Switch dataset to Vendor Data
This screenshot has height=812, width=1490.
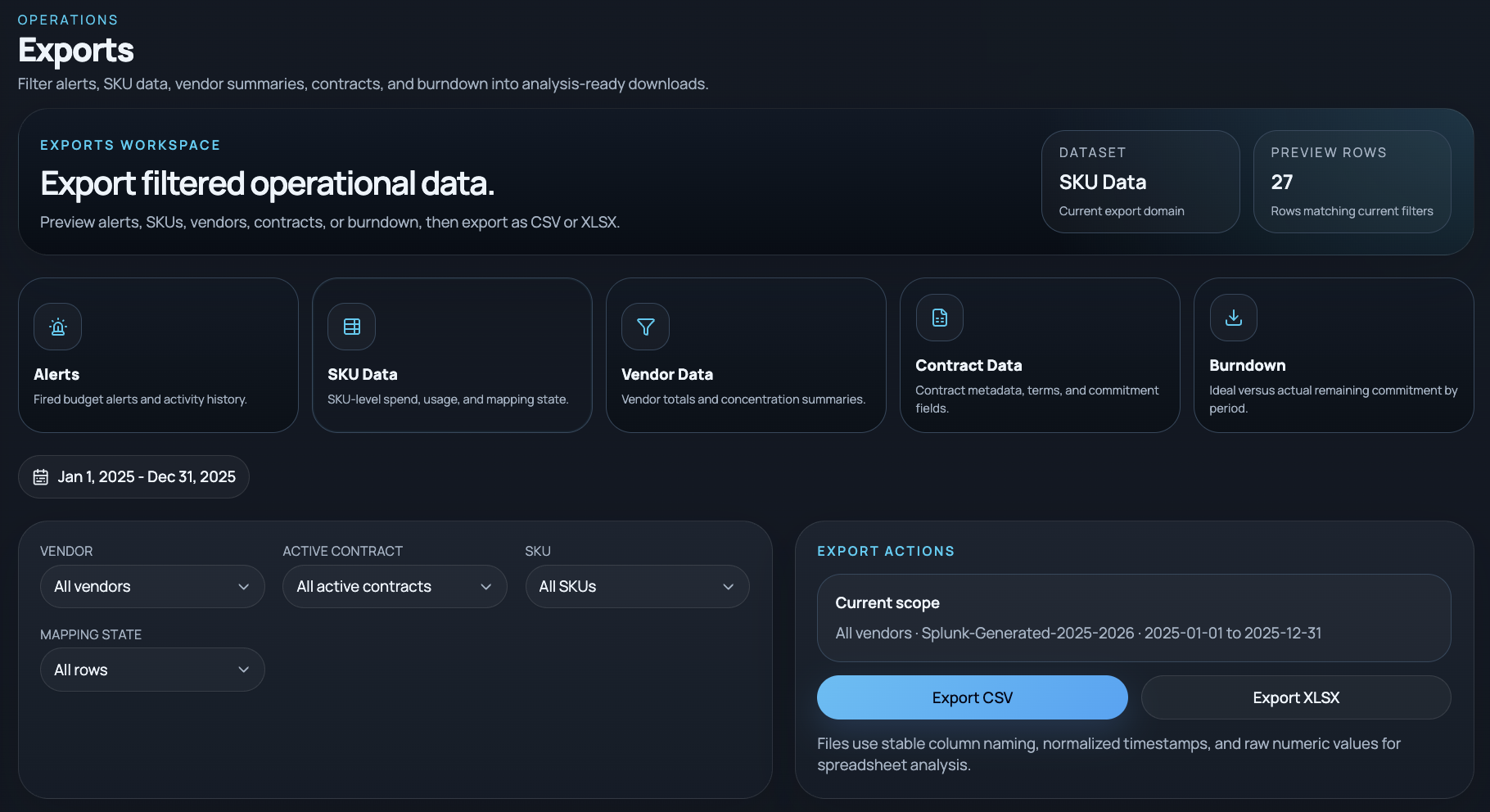pos(745,355)
